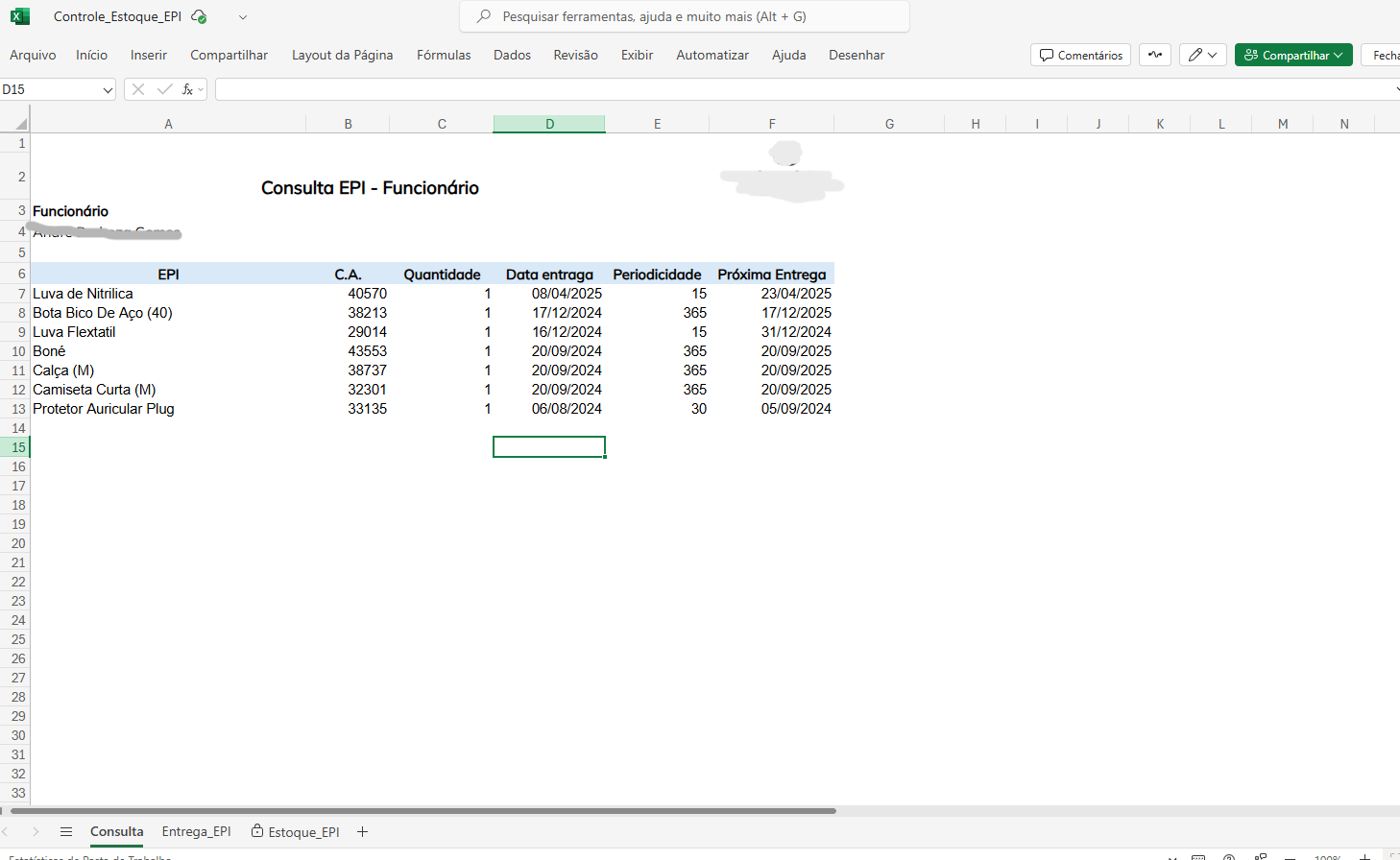Stay on the Consulta sheet tab
This screenshot has width=1400, height=860.
click(x=117, y=832)
